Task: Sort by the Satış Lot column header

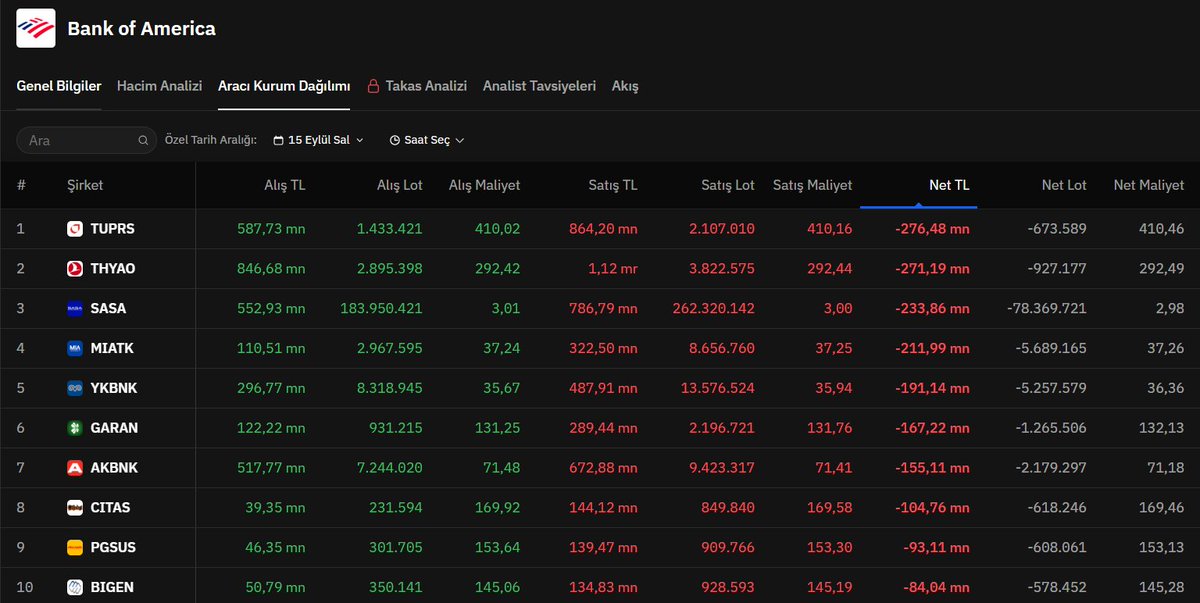Action: pos(728,185)
